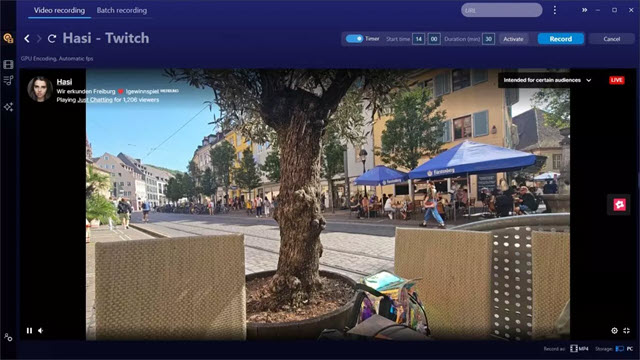
Task: Click the sparkle tools sidebar icon
Action: (8, 107)
